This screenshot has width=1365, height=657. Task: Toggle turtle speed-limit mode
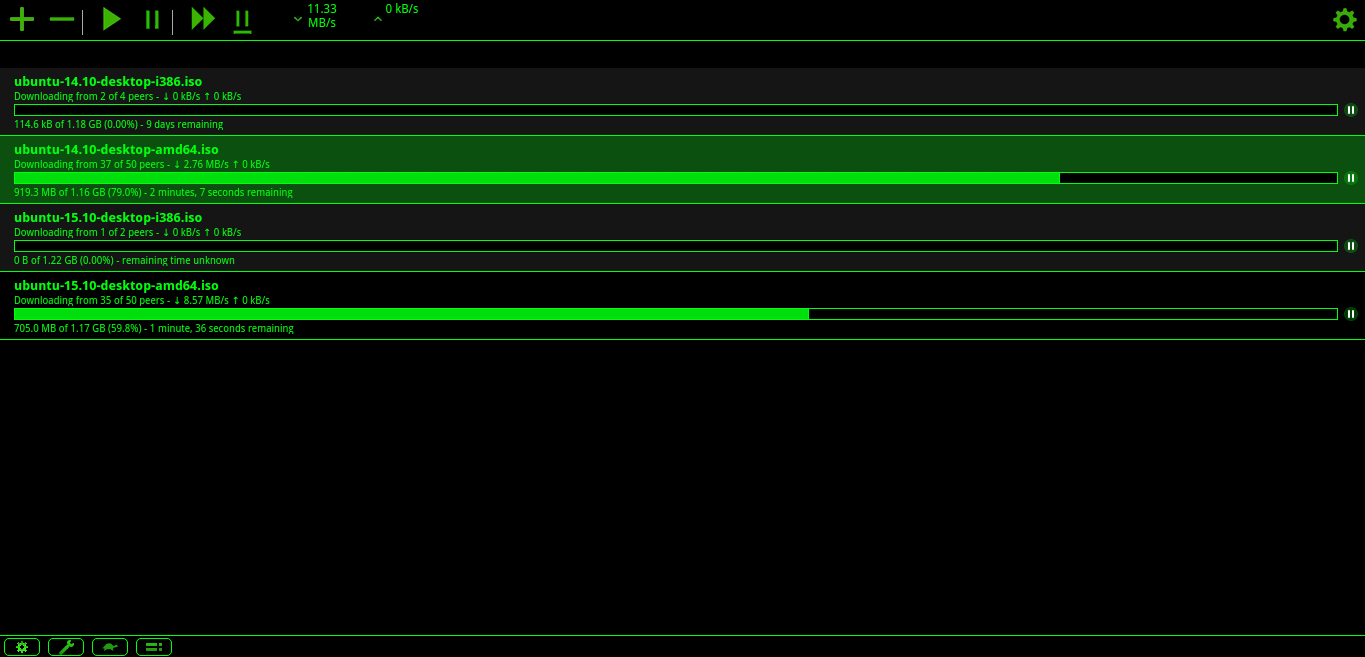point(110,647)
